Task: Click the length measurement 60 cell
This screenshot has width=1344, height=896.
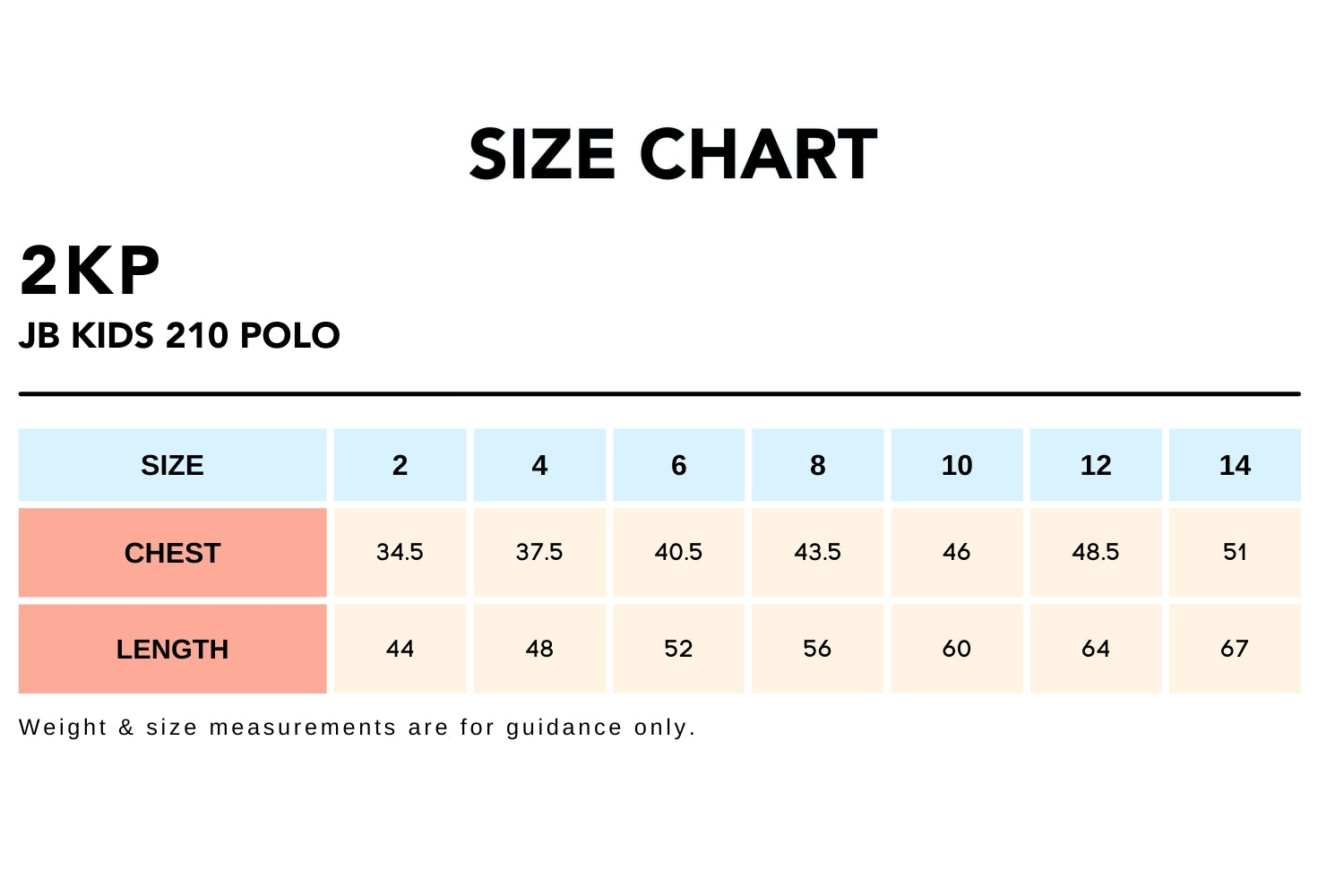Action: (956, 649)
